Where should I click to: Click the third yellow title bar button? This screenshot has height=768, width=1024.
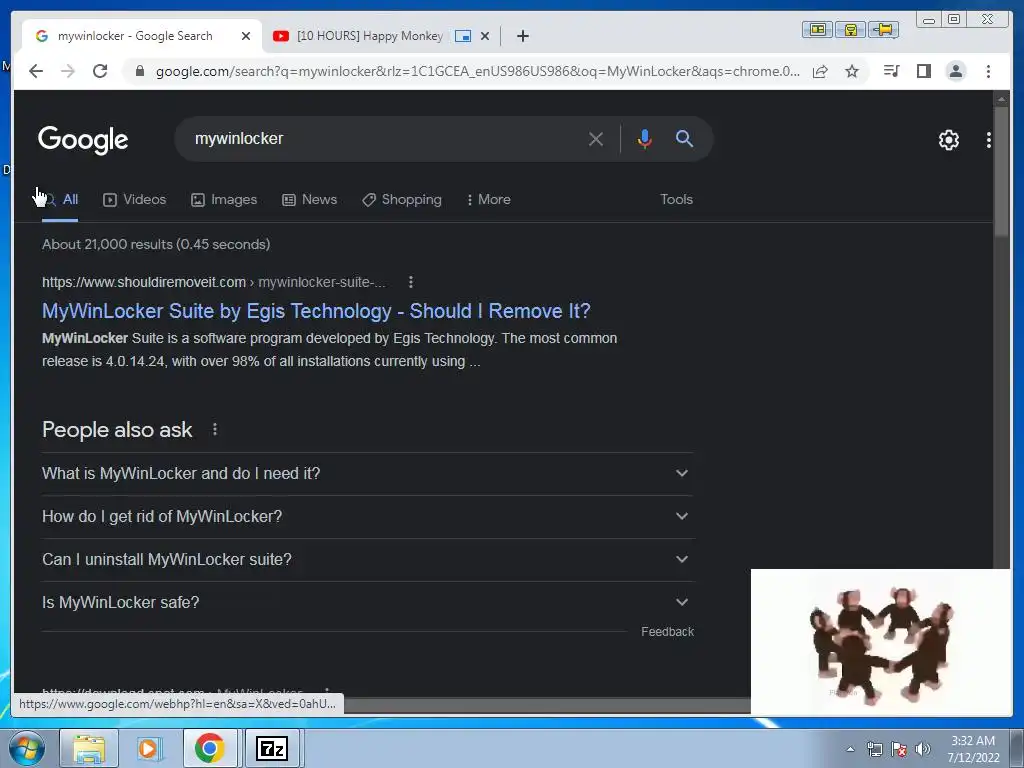click(884, 29)
